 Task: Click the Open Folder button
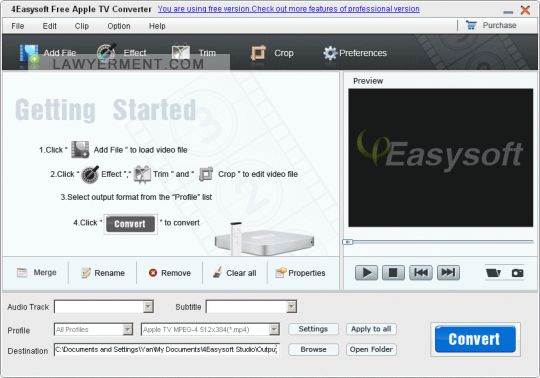(x=371, y=349)
